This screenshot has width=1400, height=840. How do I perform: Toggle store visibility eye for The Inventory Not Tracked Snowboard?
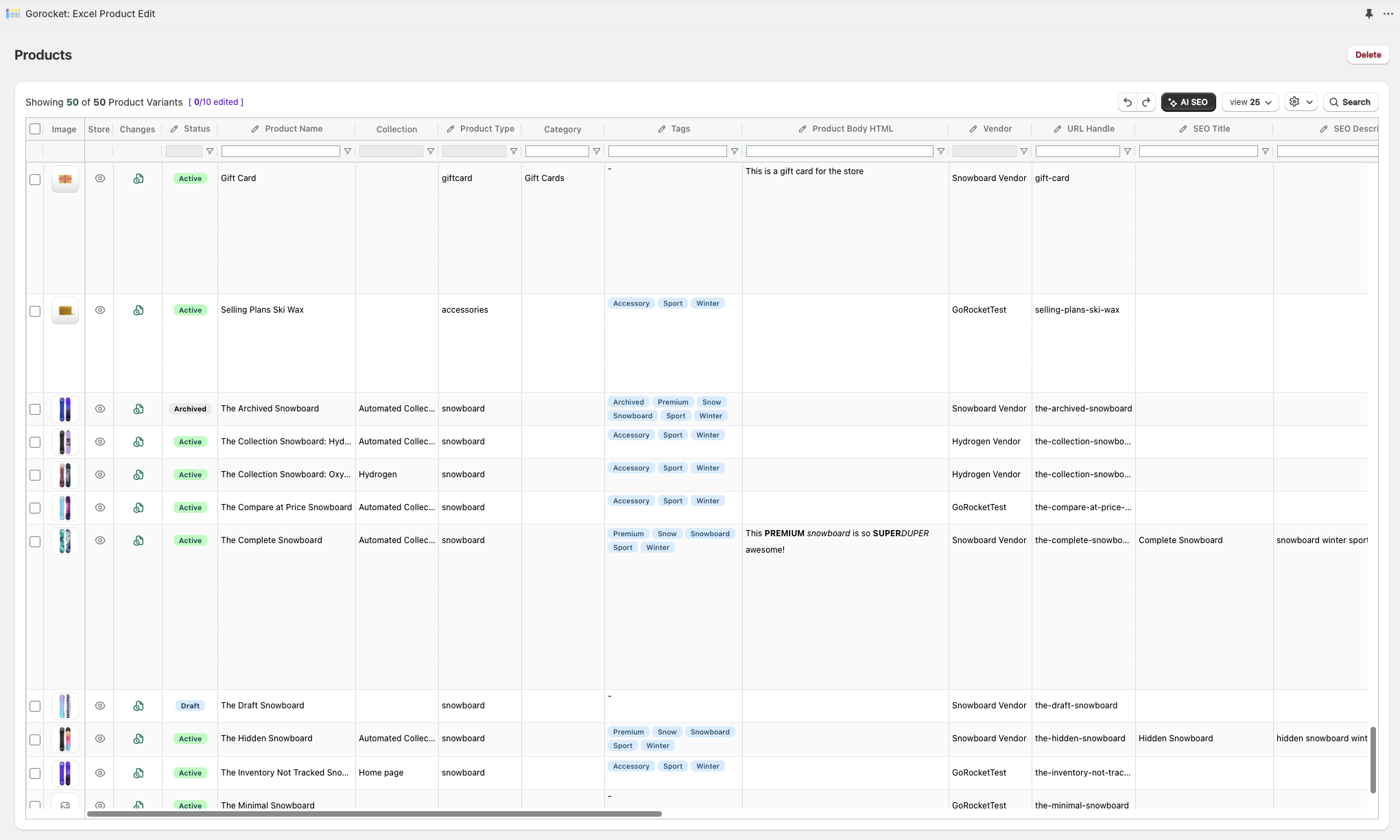(100, 773)
